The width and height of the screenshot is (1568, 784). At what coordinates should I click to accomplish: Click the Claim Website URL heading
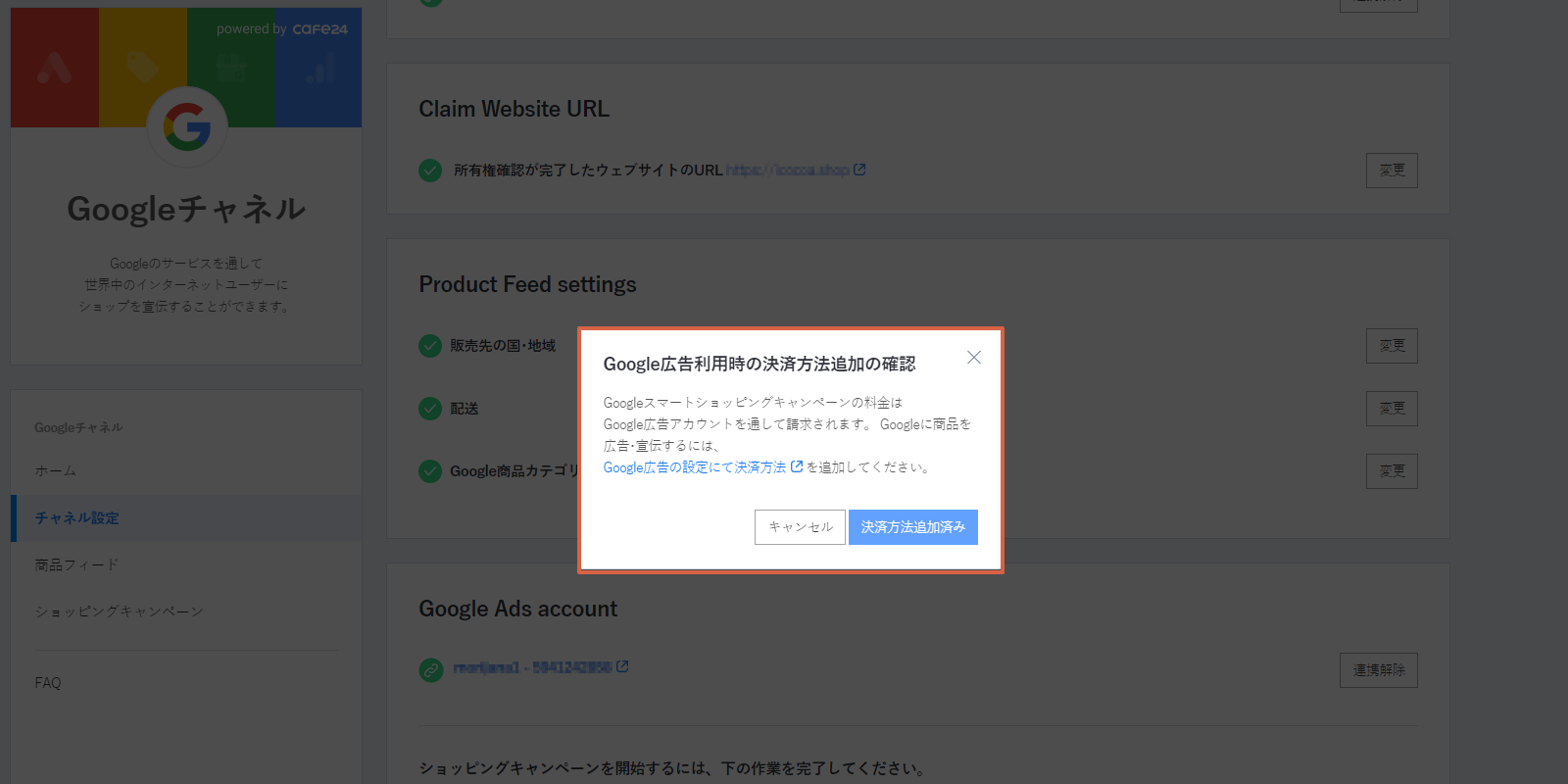tap(514, 109)
